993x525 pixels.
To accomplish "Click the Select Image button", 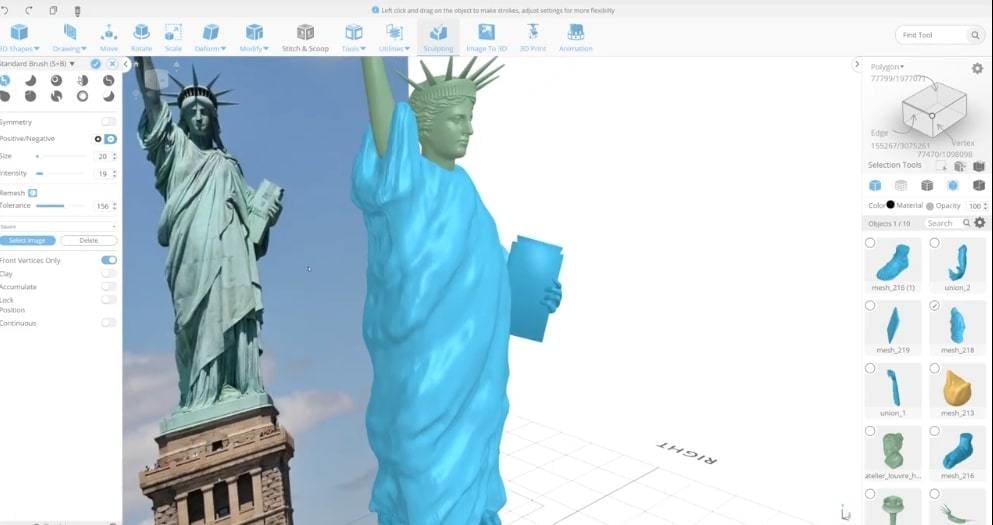I will pyautogui.click(x=27, y=241).
